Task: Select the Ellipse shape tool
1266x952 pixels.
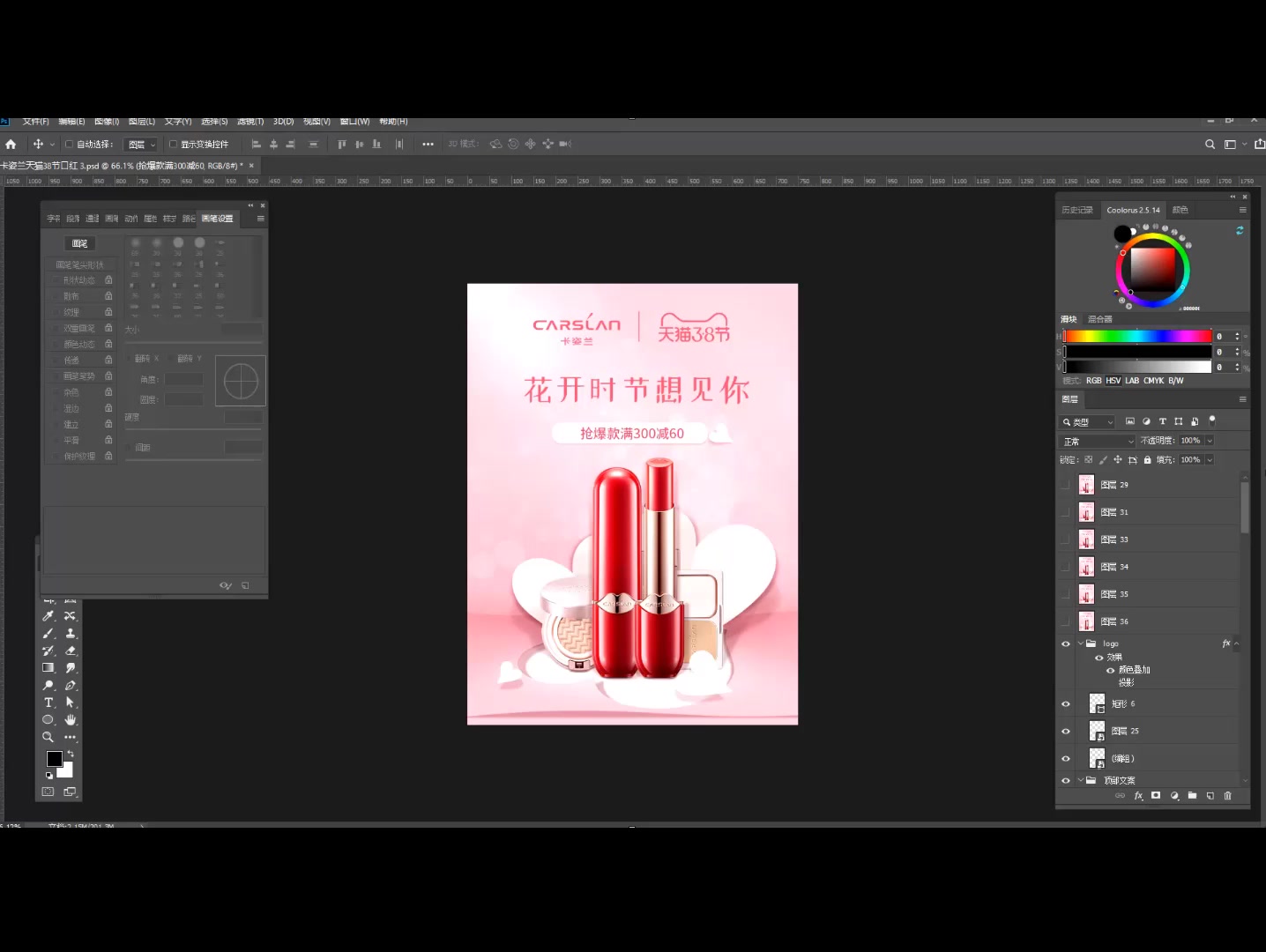Action: (48, 719)
